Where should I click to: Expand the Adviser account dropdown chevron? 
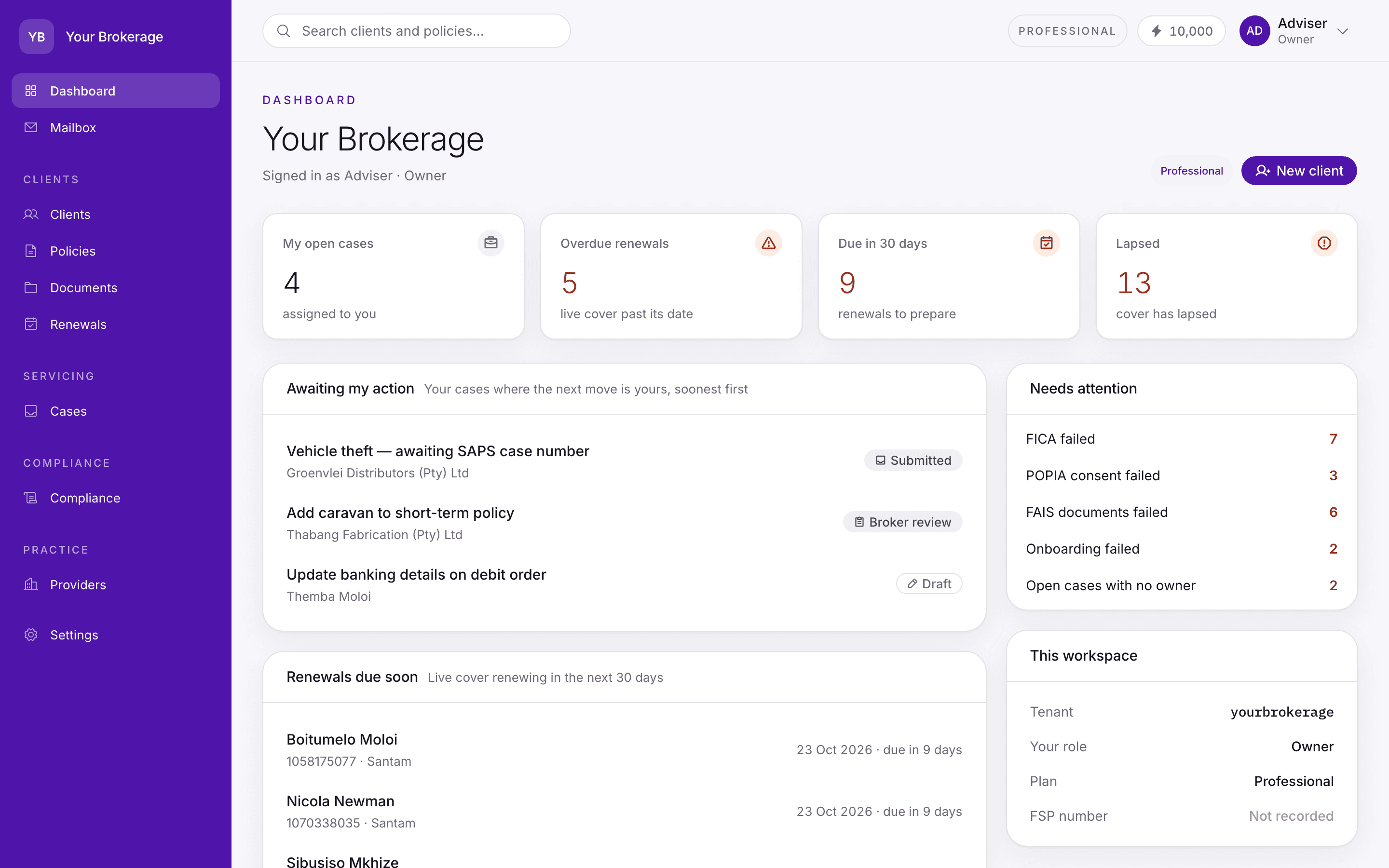click(1343, 31)
